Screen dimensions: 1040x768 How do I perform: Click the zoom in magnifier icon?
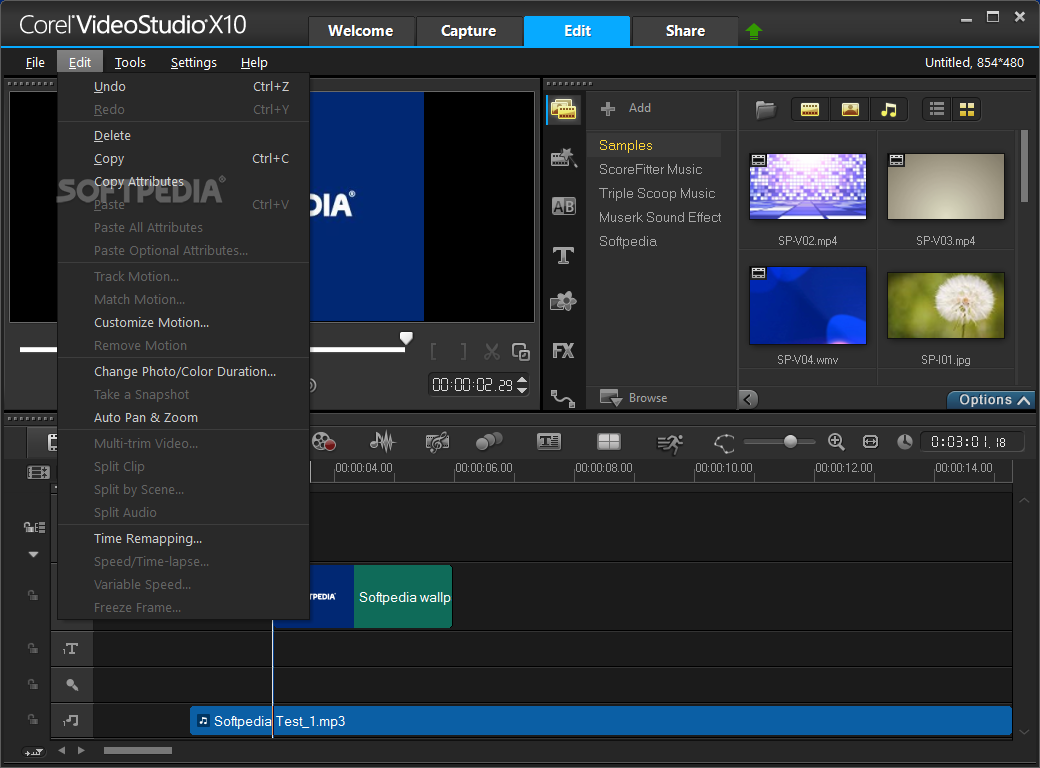click(x=836, y=442)
